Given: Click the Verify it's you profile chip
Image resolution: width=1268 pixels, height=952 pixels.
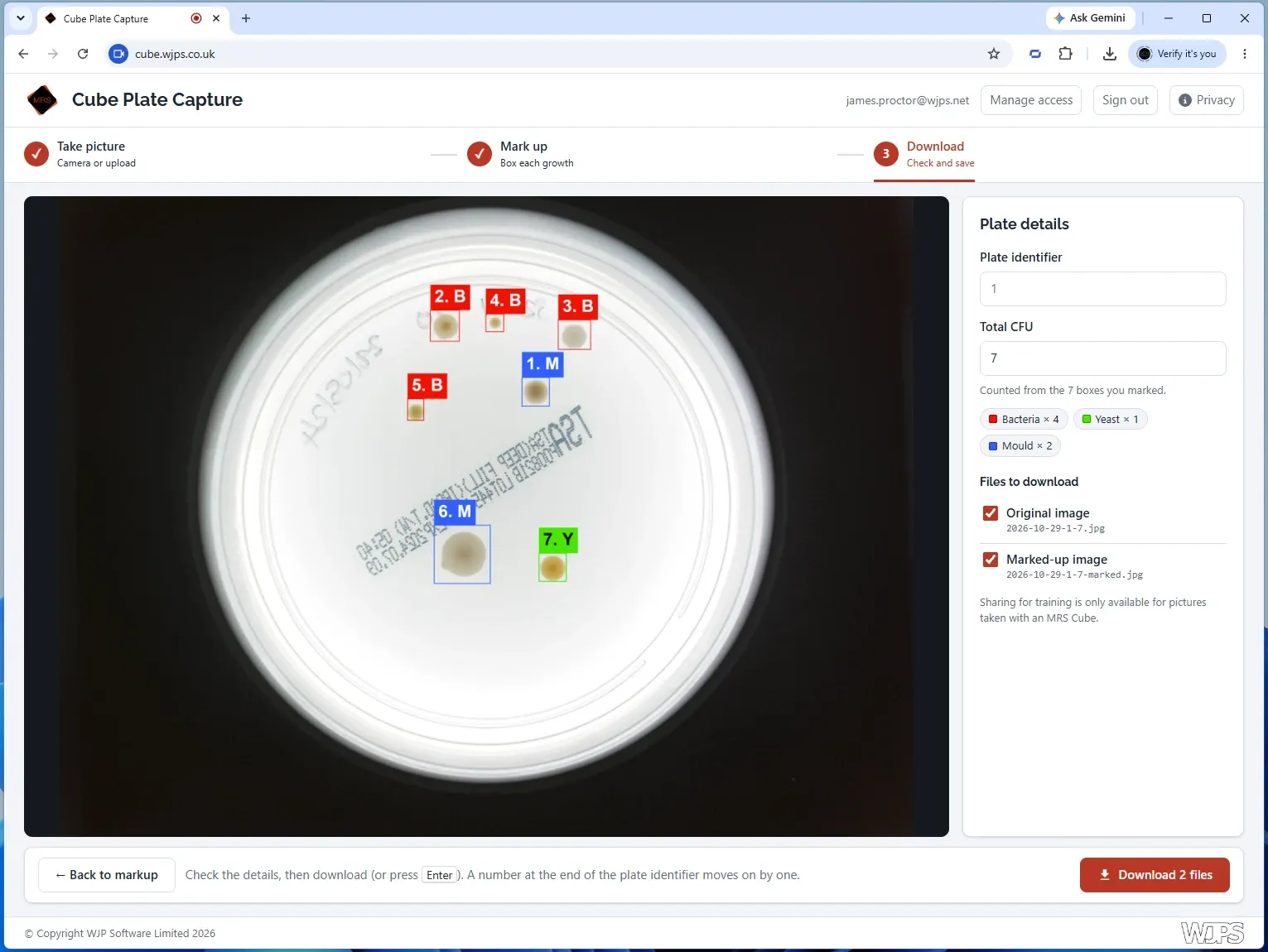Looking at the screenshot, I should pos(1177,54).
